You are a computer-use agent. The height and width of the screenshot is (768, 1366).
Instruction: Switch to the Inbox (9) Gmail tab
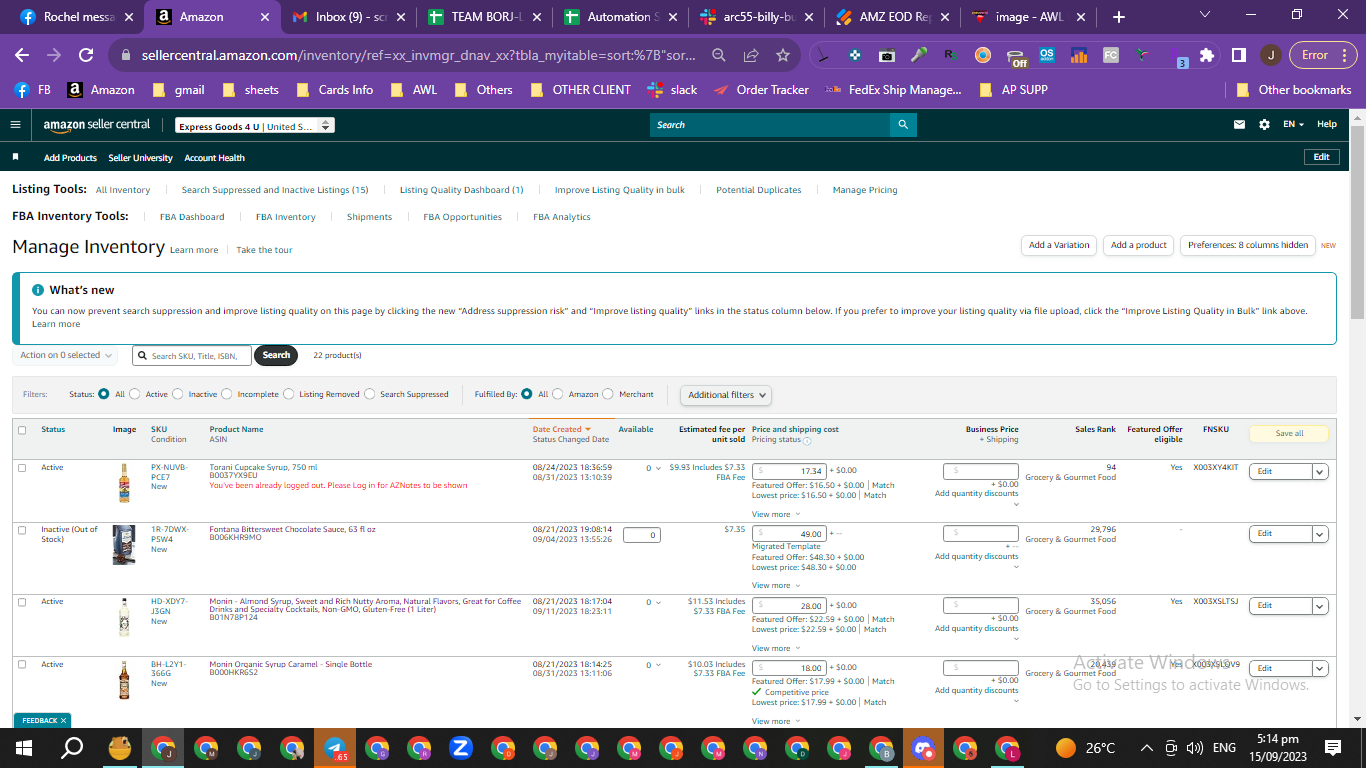(350, 17)
